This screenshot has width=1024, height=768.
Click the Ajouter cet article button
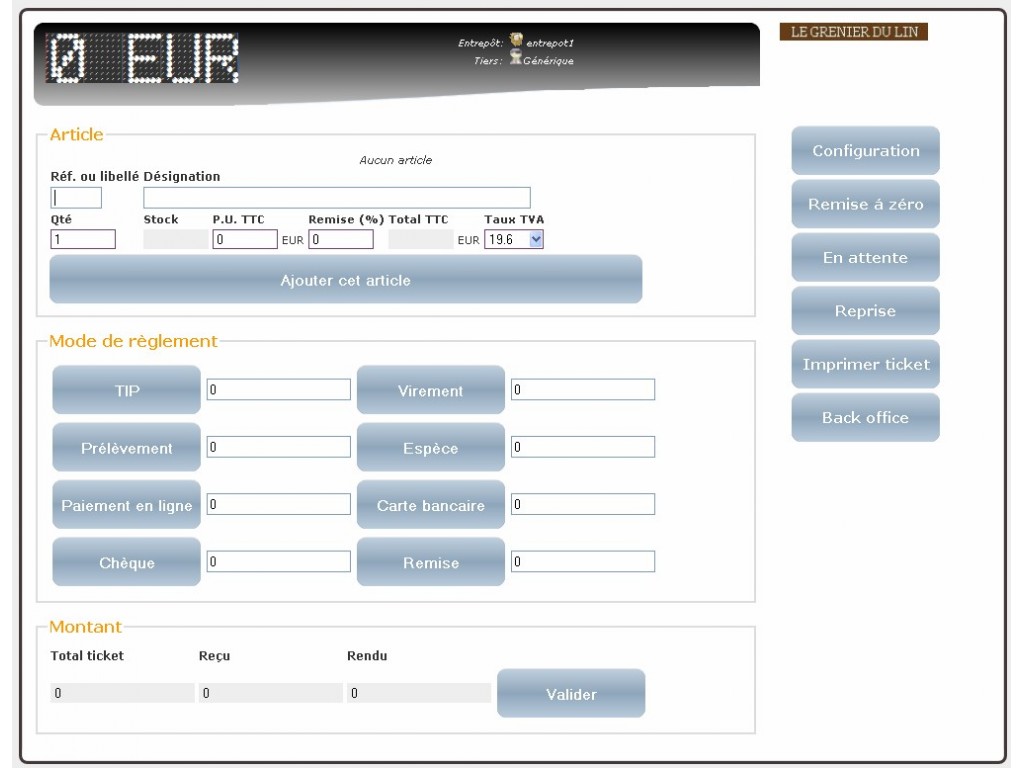[345, 280]
